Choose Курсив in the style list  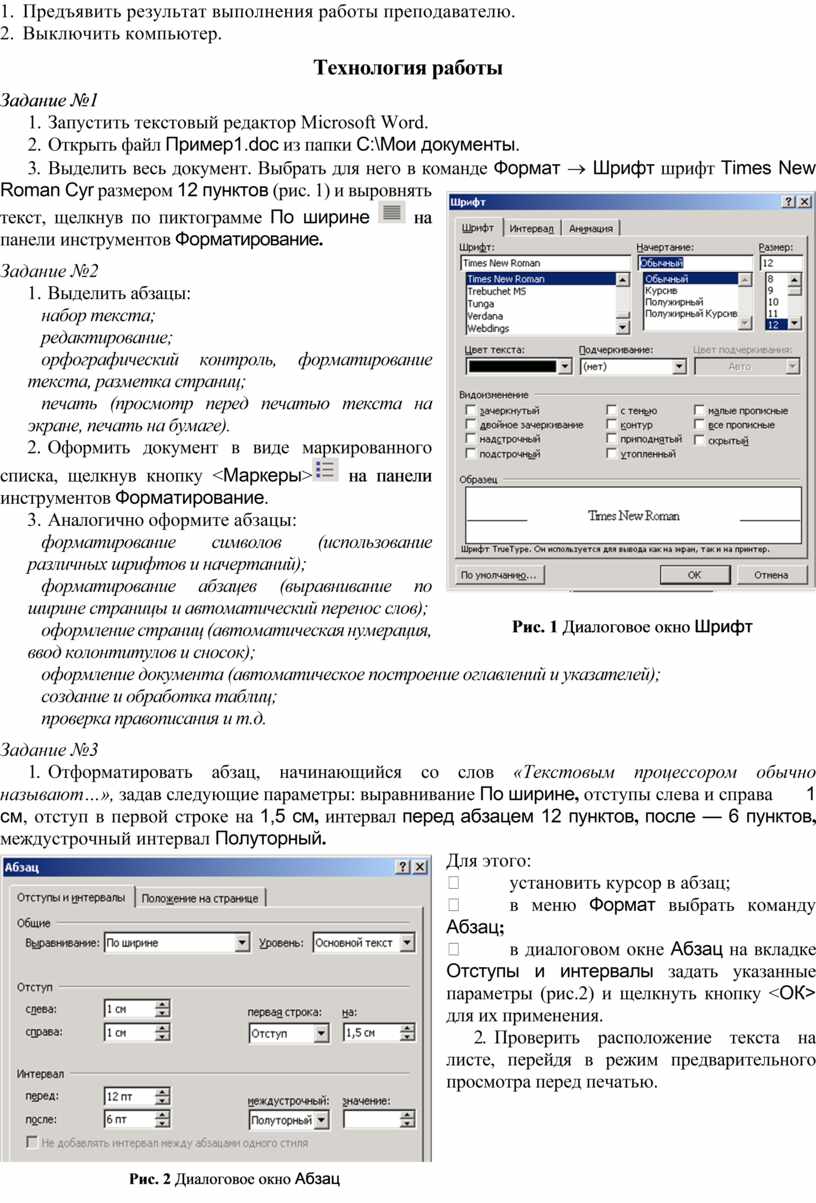tap(691, 291)
